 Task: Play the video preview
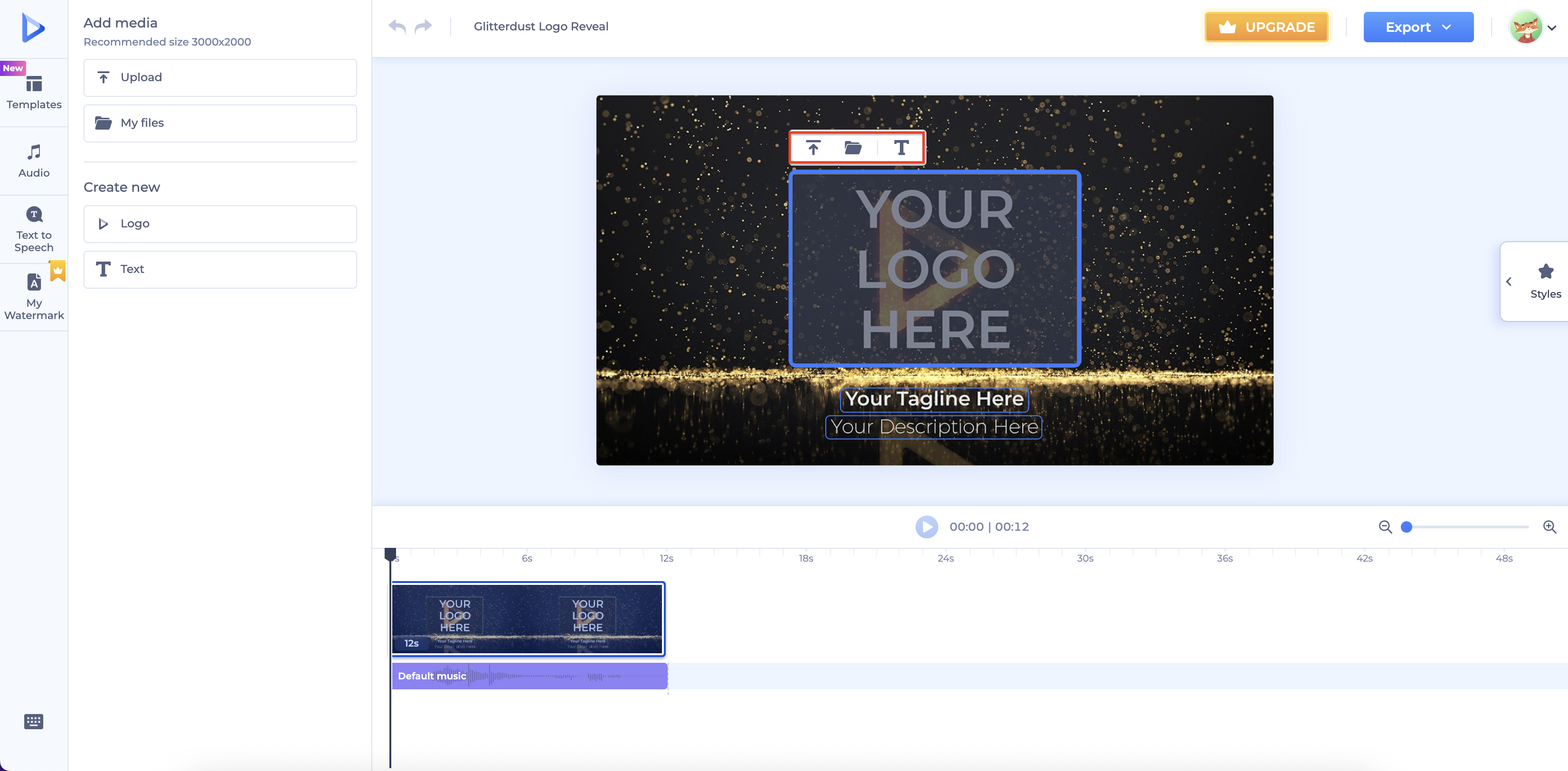tap(926, 527)
